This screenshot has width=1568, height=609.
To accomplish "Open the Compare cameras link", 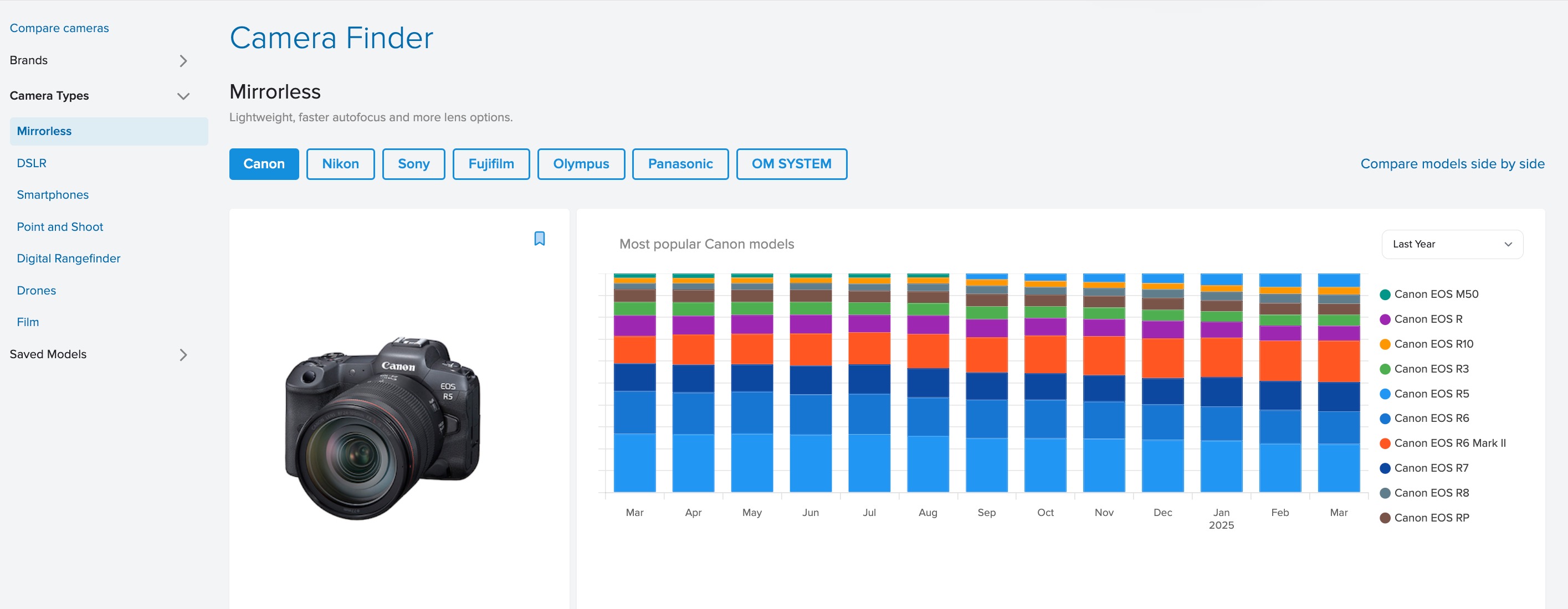I will click(59, 28).
